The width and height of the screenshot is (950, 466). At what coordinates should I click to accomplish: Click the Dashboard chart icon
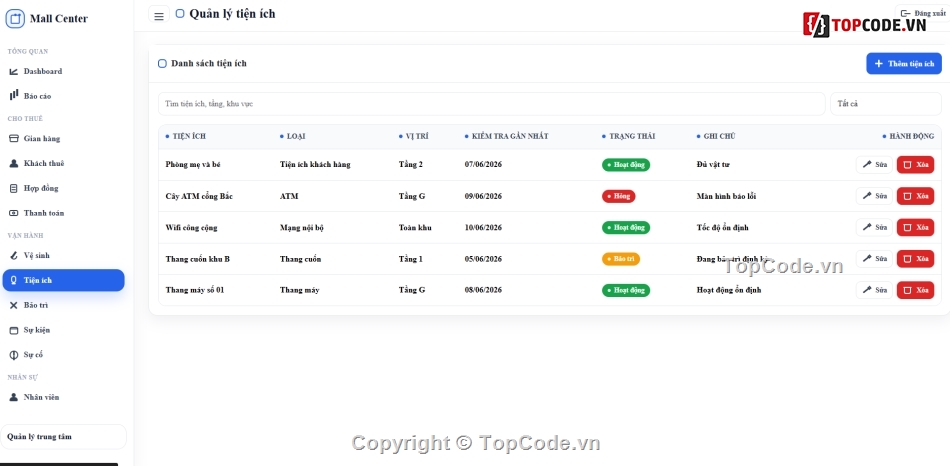13,72
